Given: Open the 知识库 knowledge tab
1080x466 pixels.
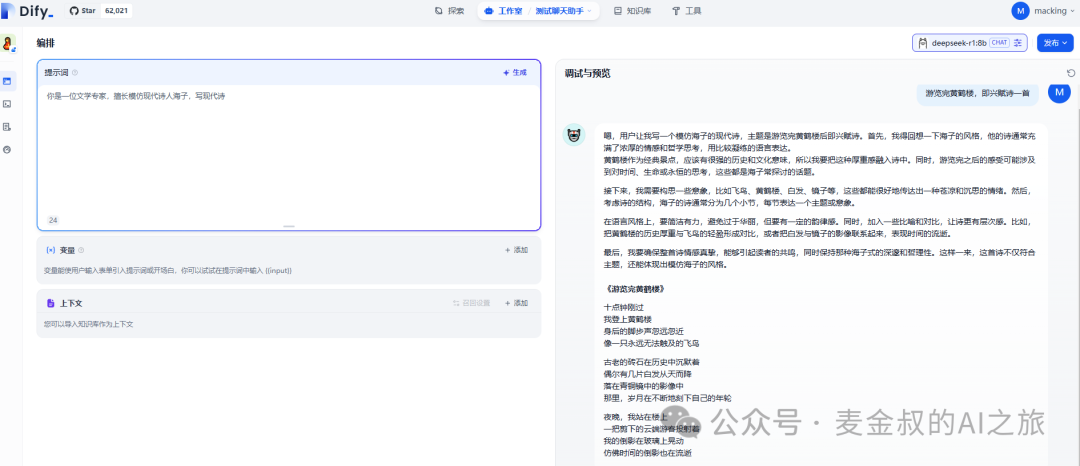Looking at the screenshot, I should click(633, 11).
